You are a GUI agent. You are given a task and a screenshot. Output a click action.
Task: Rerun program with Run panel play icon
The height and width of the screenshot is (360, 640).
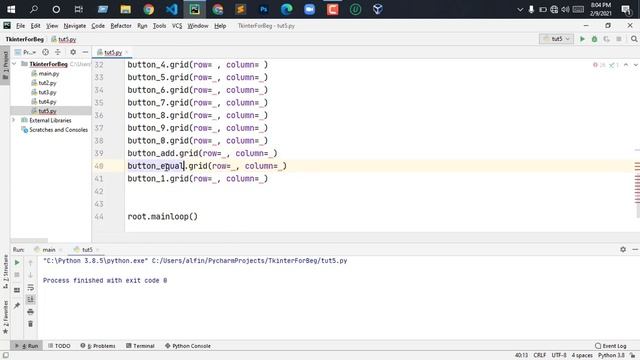(17, 262)
